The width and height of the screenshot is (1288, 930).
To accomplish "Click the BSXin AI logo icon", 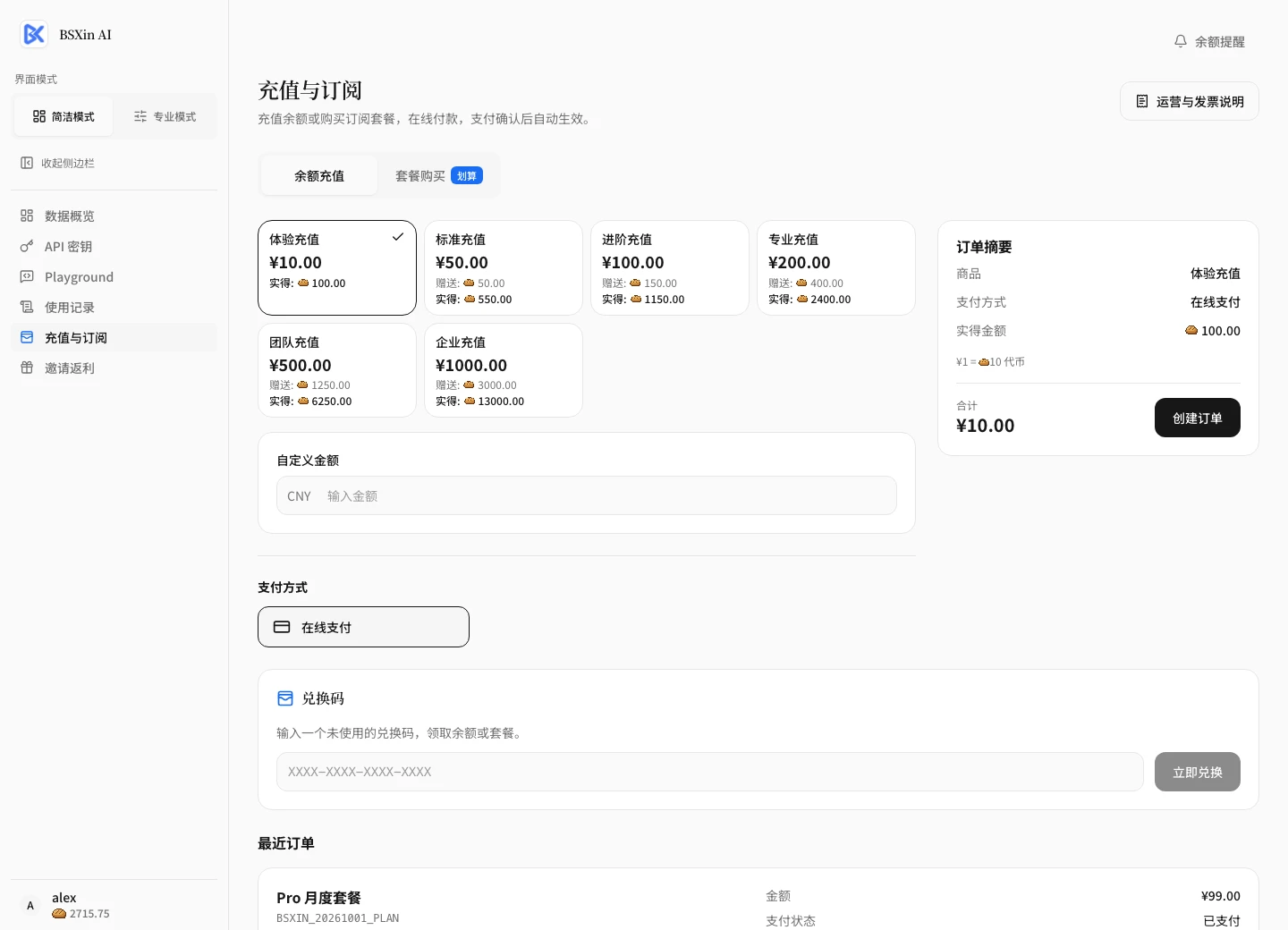I will tap(34, 34).
